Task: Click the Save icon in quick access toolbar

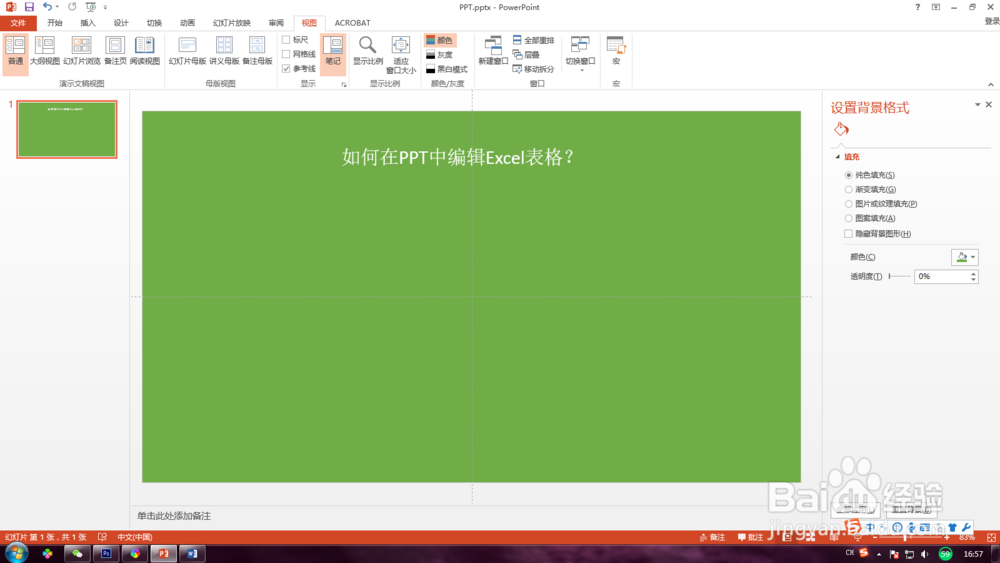Action: coord(29,7)
